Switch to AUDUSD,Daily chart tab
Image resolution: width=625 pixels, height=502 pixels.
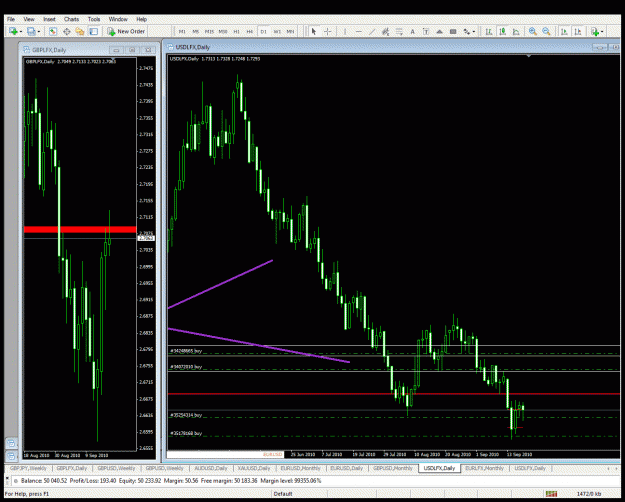click(211, 468)
